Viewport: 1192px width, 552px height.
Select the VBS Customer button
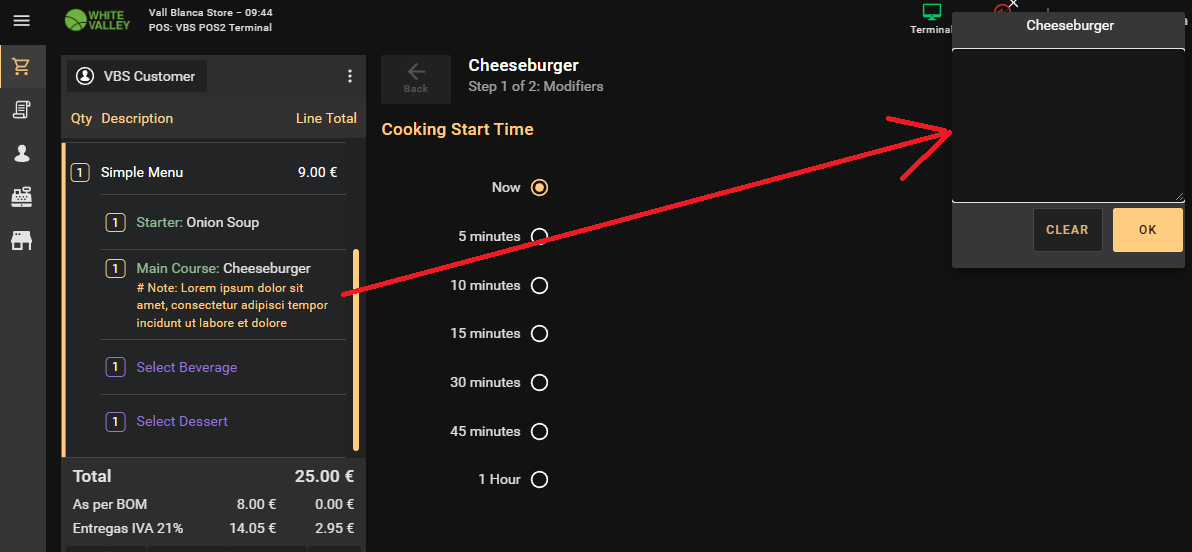138,76
